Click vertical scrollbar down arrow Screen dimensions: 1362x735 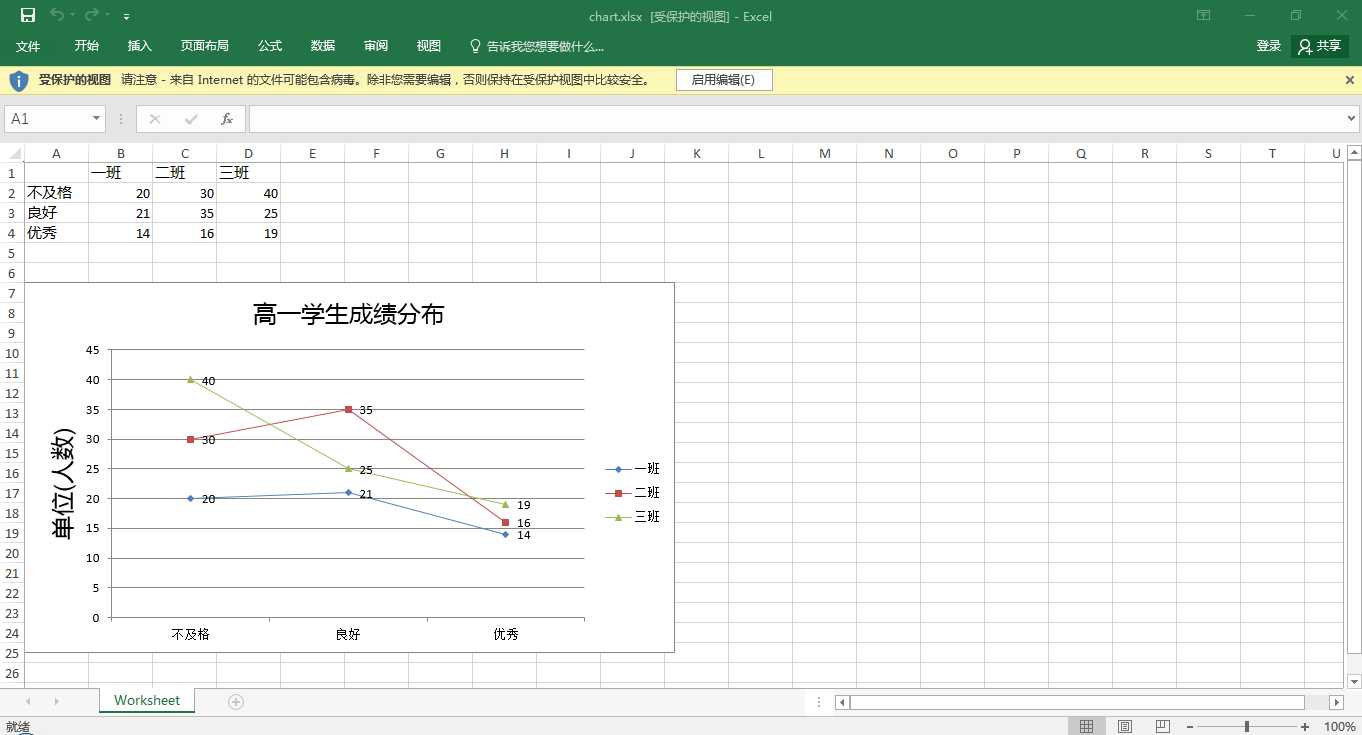[1354, 681]
